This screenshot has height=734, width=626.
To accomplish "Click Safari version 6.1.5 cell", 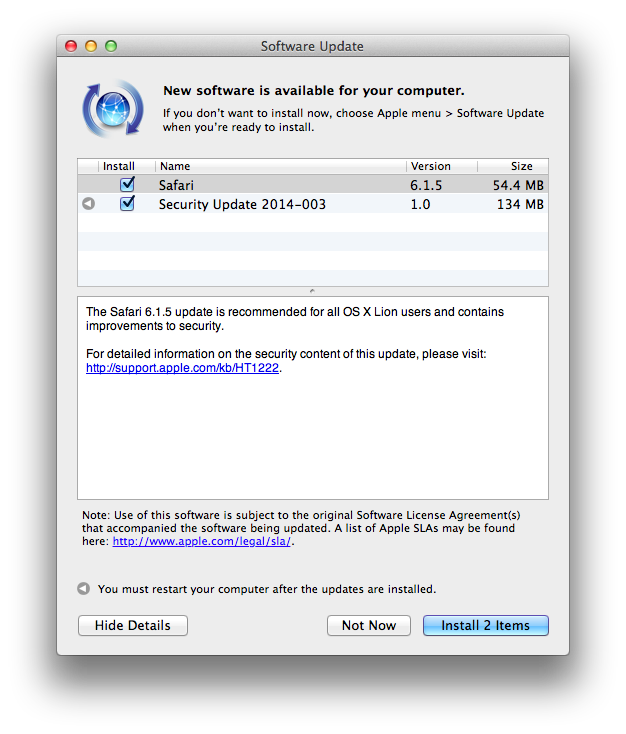I will click(x=426, y=185).
